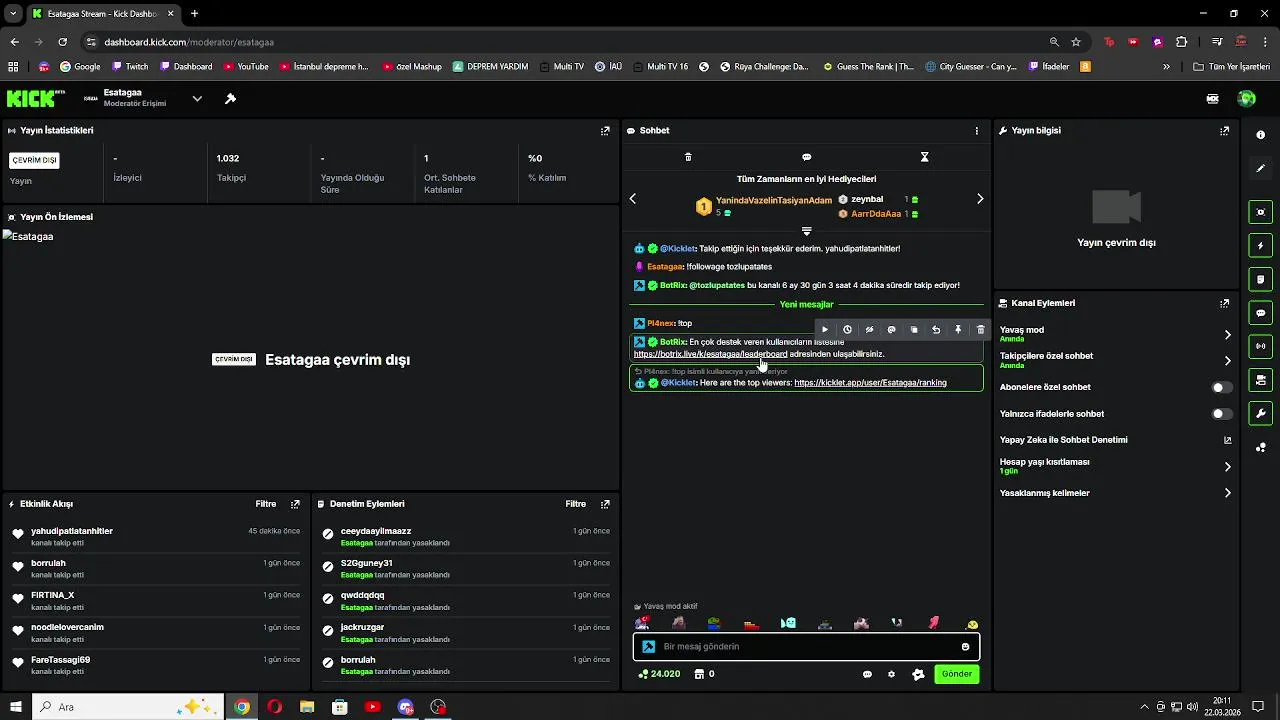Open the YouTube bookmark in bookmarks bar
Image resolution: width=1280 pixels, height=720 pixels.
(245, 67)
